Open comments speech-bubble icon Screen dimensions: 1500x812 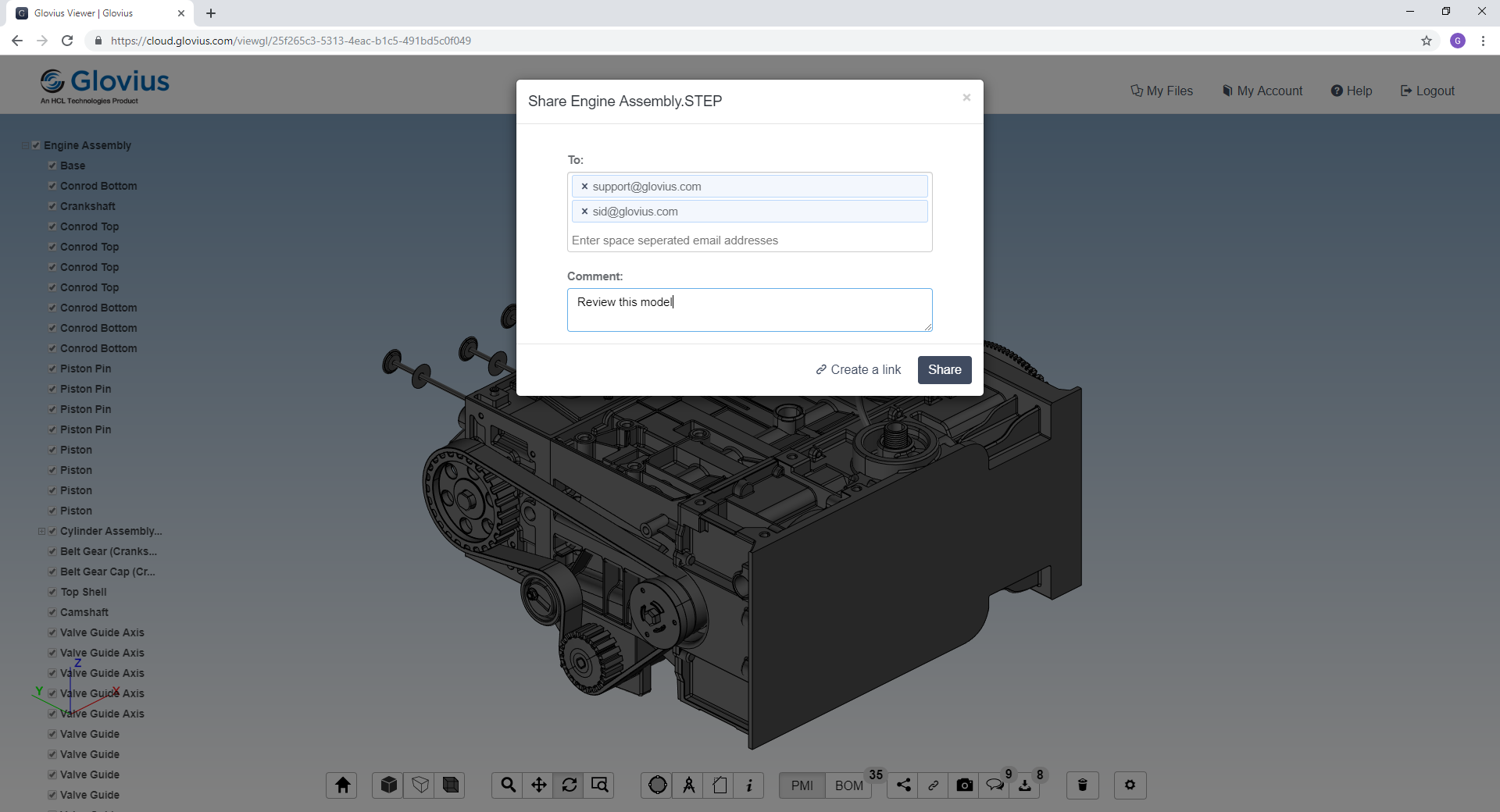pyautogui.click(x=995, y=785)
